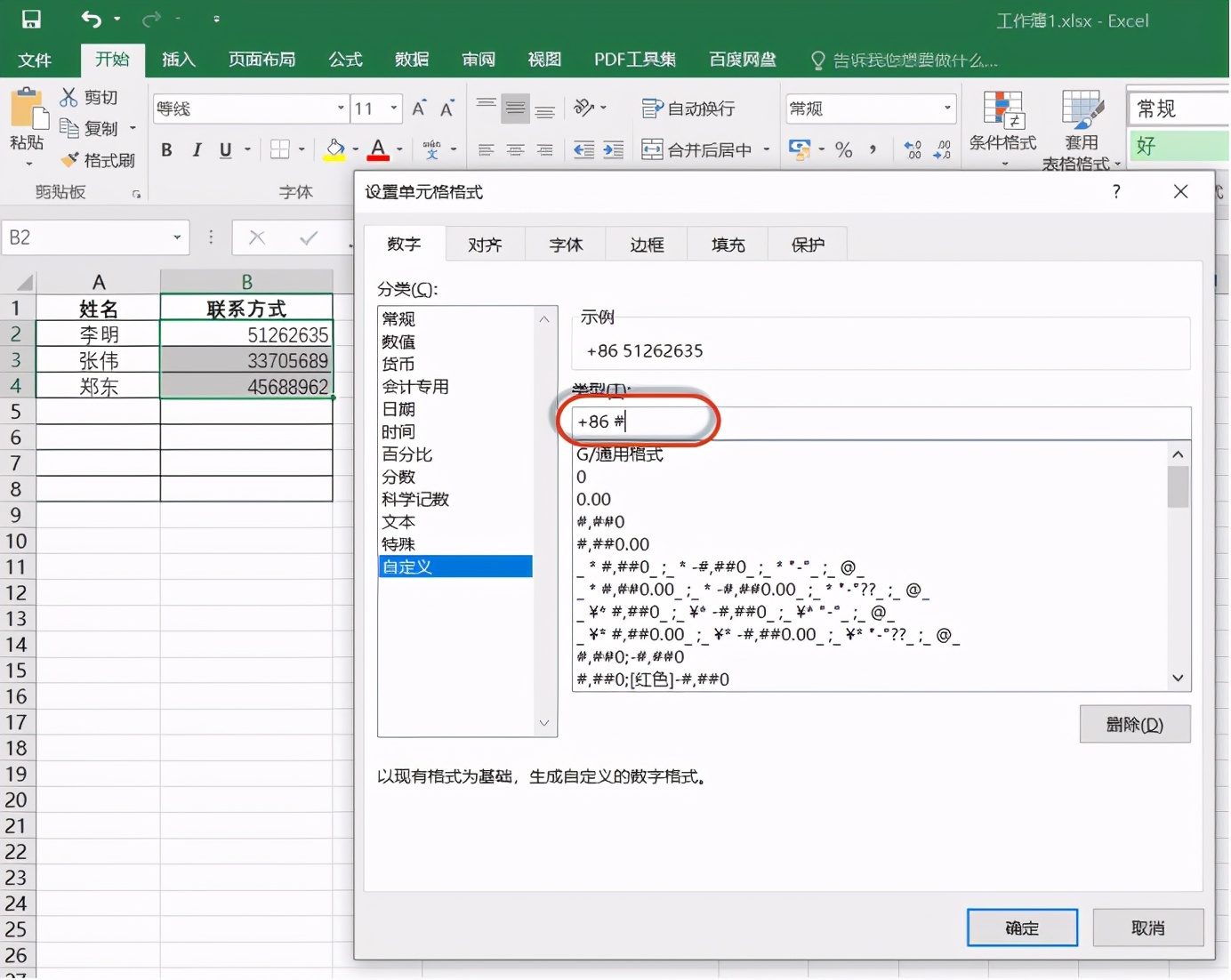Open the 文件 (File) menu
Image resolution: width=1231 pixels, height=980 pixels.
pyautogui.click(x=35, y=60)
